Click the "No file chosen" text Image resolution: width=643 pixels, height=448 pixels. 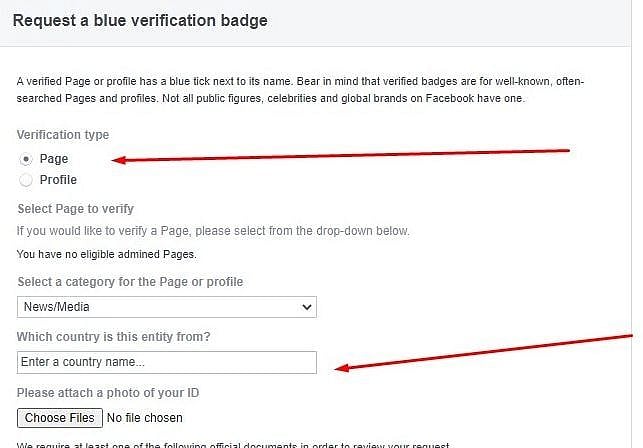click(x=144, y=417)
